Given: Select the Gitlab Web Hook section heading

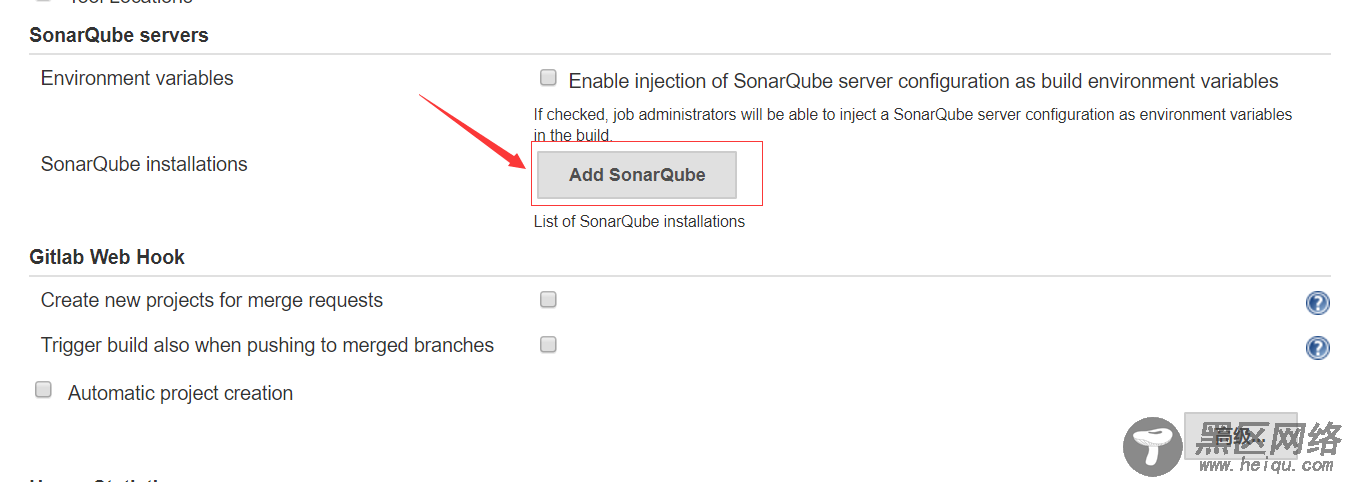Looking at the screenshot, I should coord(107,257).
